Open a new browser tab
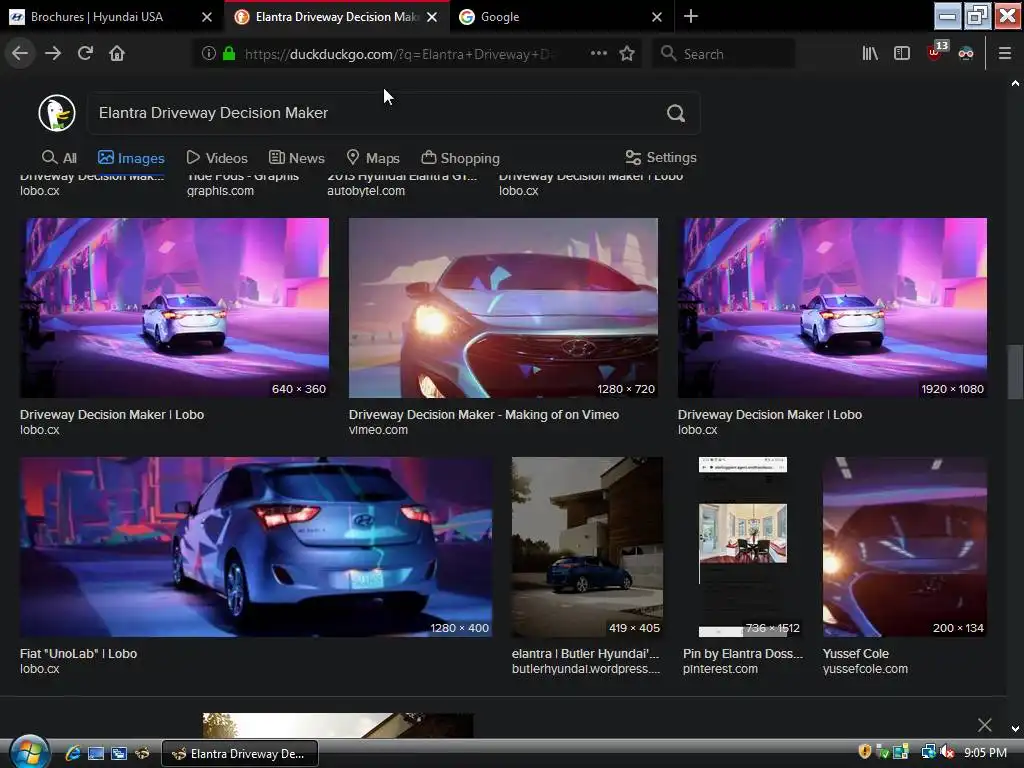Image resolution: width=1024 pixels, height=768 pixels. (690, 16)
